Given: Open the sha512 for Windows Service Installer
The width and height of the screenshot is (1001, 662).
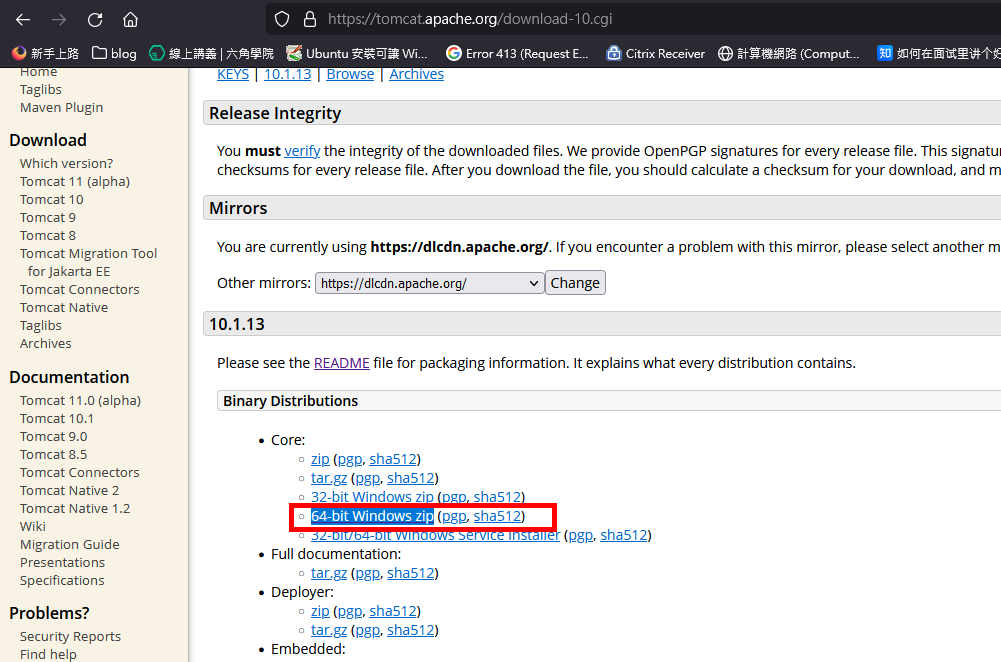Looking at the screenshot, I should [x=624, y=535].
